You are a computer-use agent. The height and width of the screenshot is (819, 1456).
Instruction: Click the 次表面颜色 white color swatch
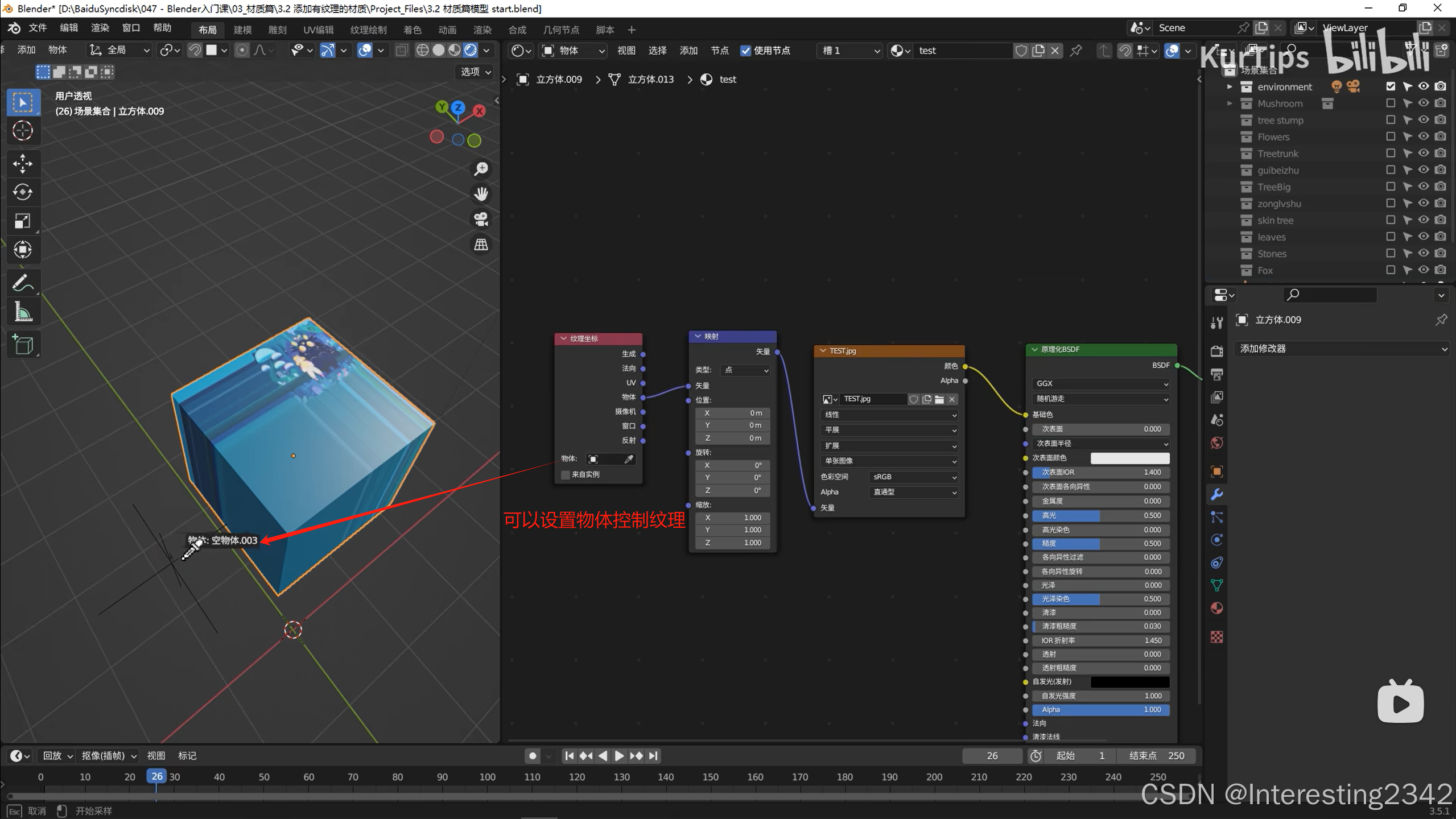1129,458
